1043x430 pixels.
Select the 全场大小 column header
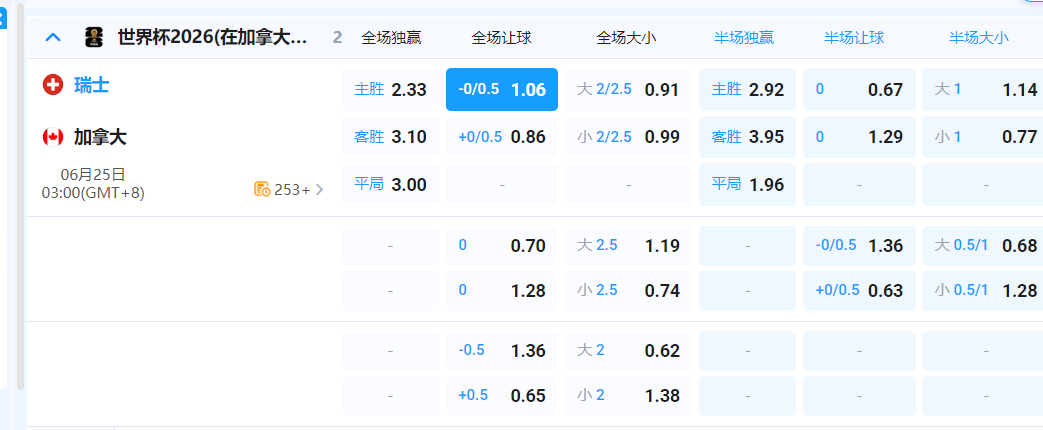(627, 37)
